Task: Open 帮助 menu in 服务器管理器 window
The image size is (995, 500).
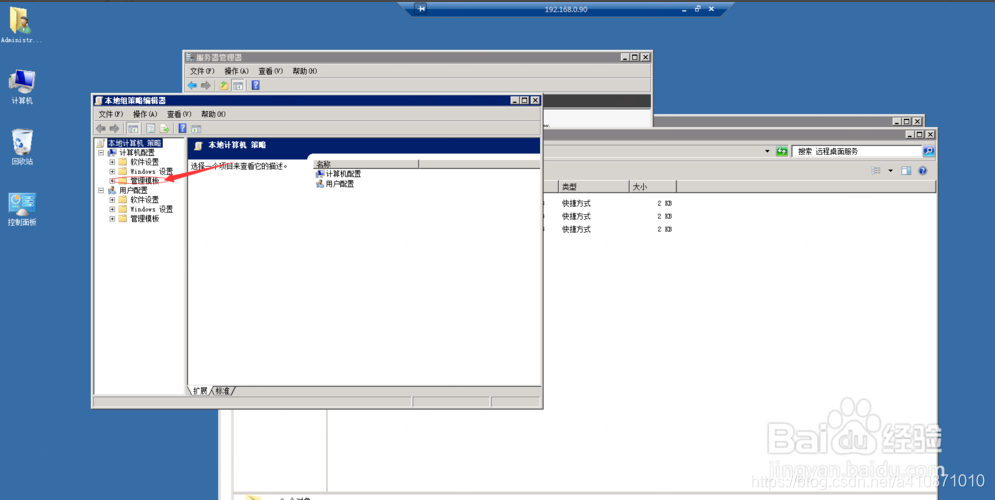Action: (305, 71)
